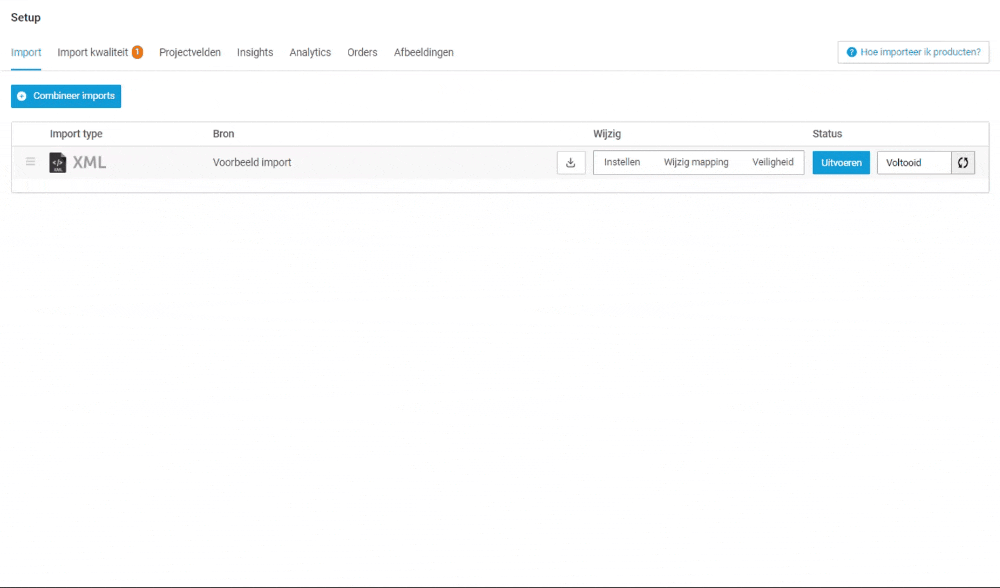The width and height of the screenshot is (1000, 588).
Task: Click the XML file type icon
Action: coord(57,162)
